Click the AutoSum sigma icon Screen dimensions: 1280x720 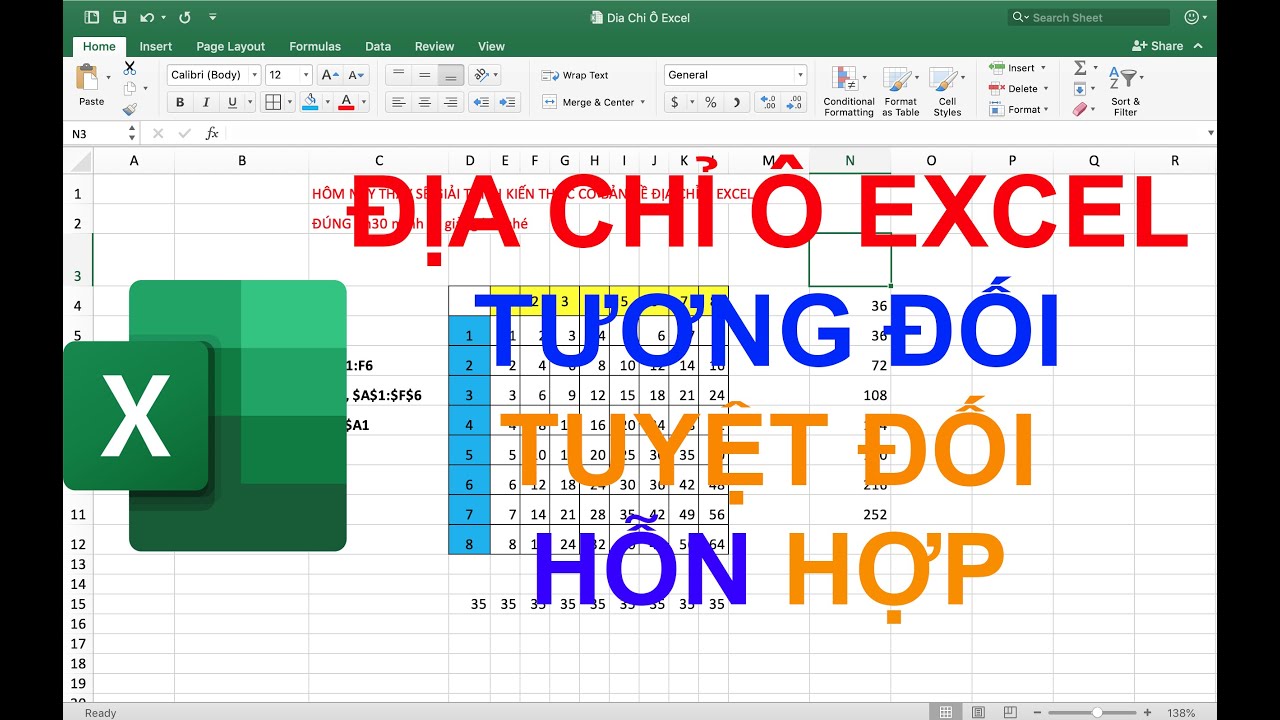click(1080, 68)
